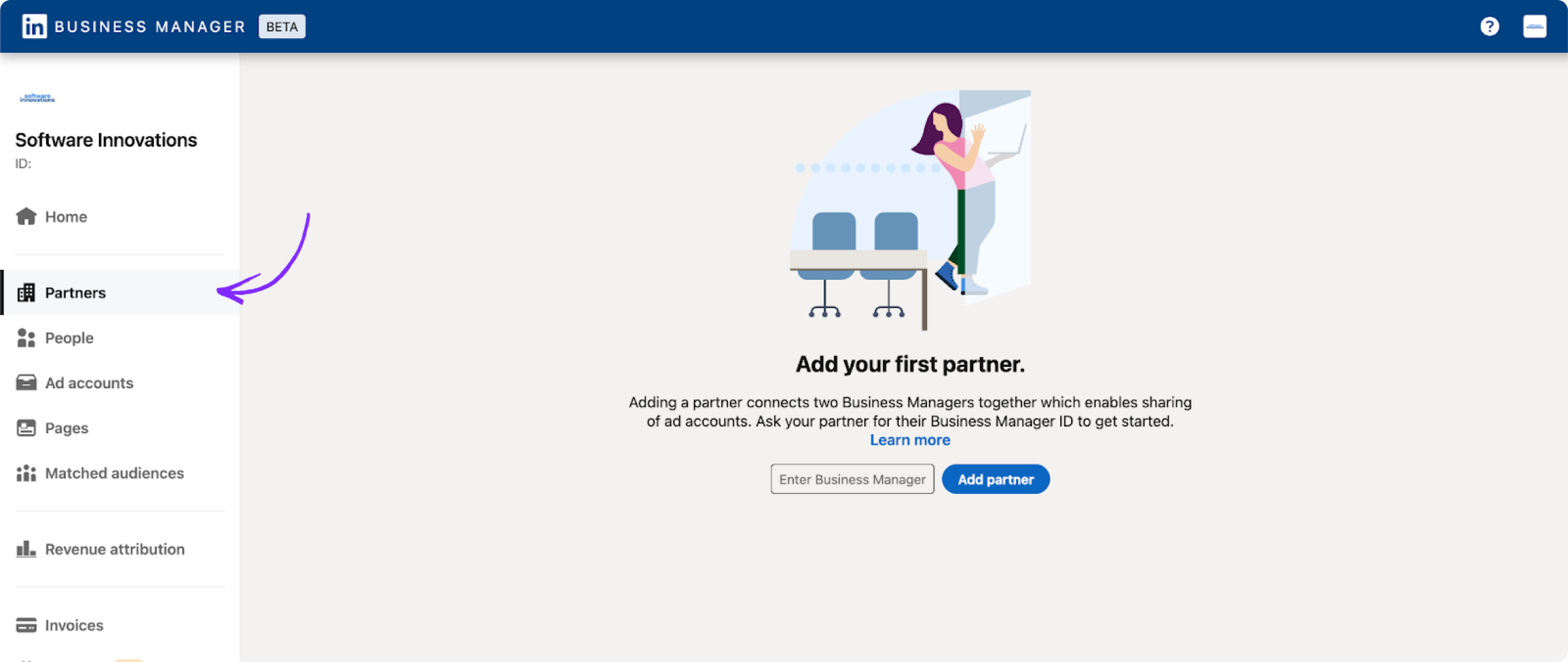Click the Add partner button

tap(995, 479)
